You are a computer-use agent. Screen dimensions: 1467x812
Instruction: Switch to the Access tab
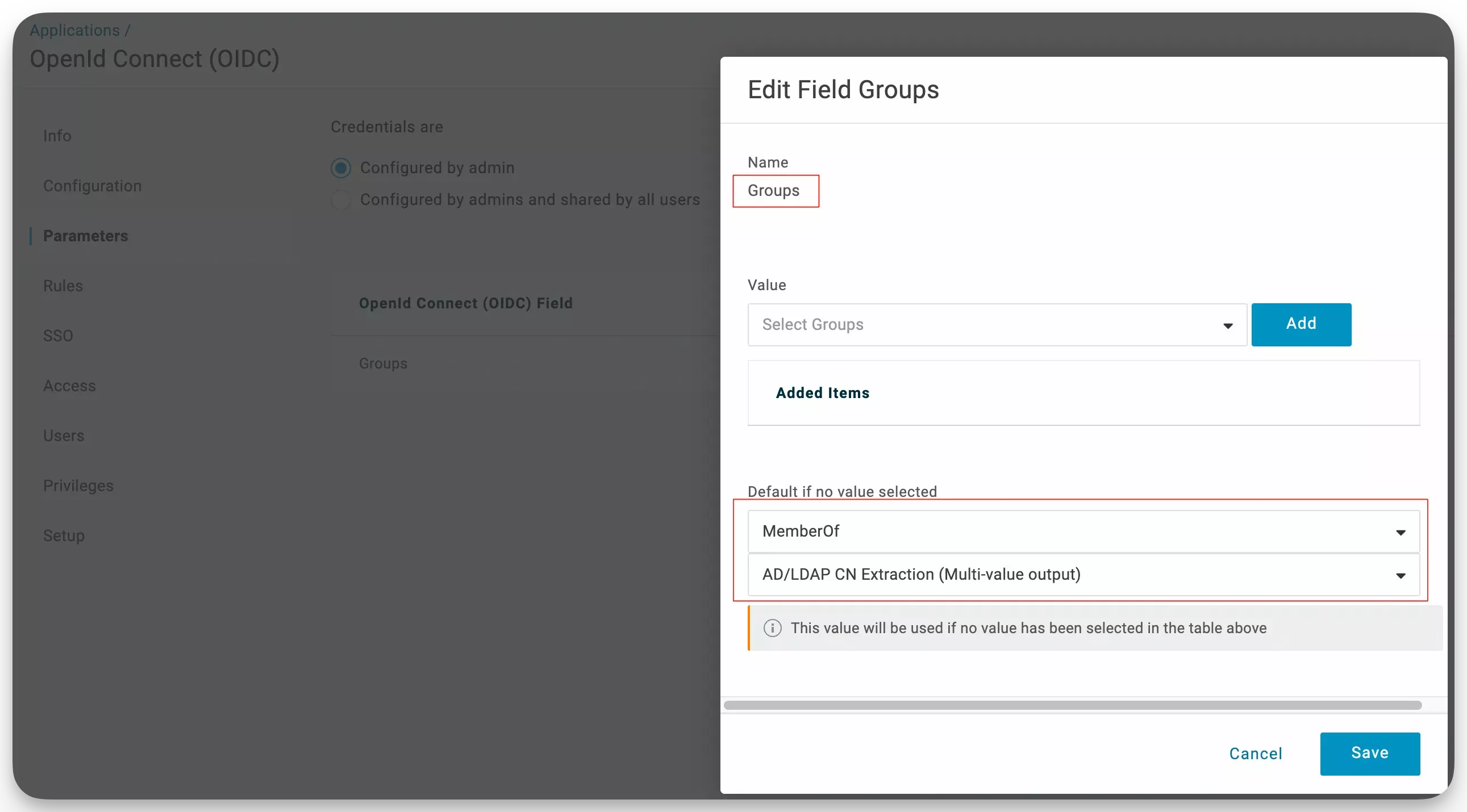pyautogui.click(x=69, y=386)
